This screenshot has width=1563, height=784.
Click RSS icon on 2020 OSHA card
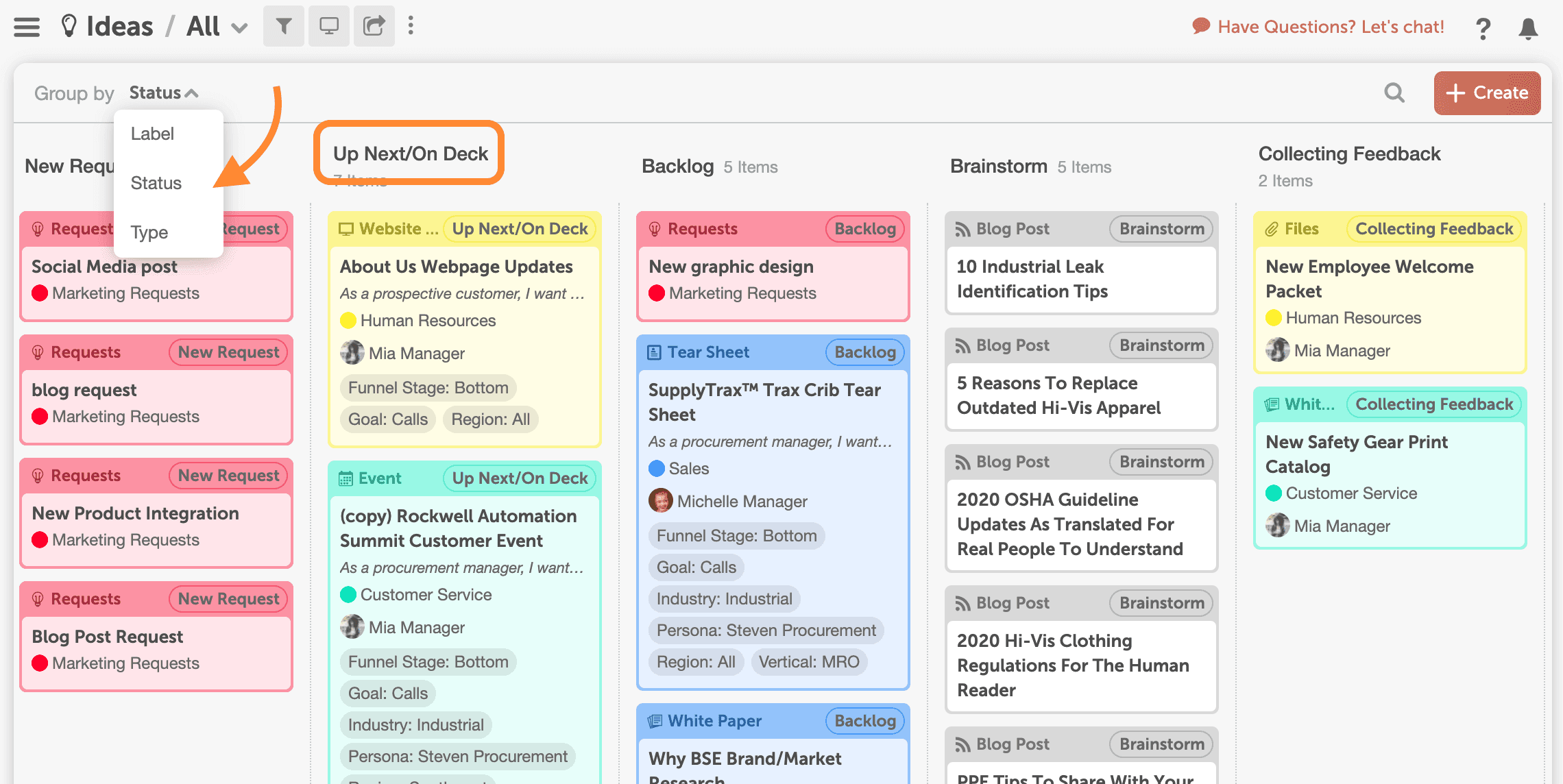(x=963, y=463)
